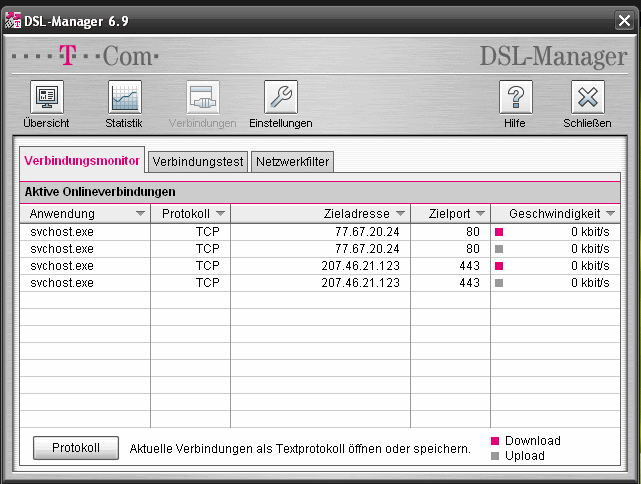641x484 pixels.
Task: Click the Aktive Onlineverbindungen heading
Action: (100, 192)
